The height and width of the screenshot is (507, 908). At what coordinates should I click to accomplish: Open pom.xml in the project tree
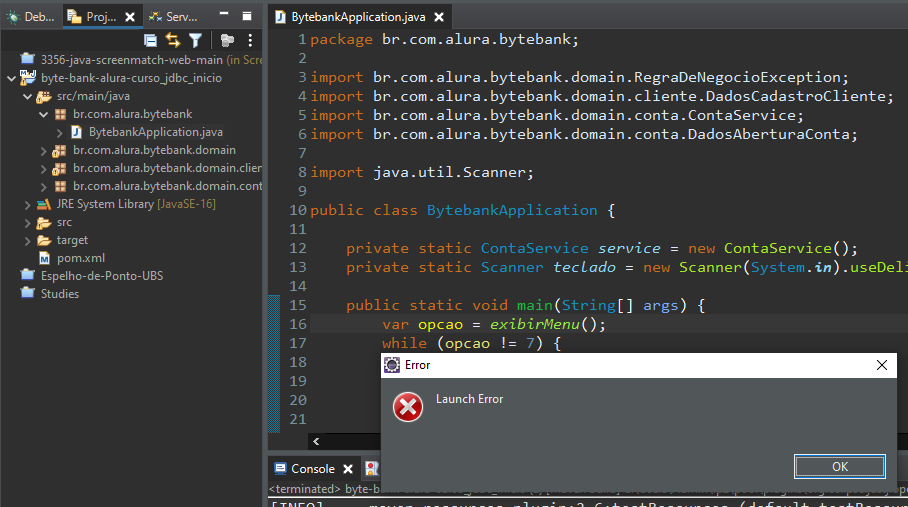pyautogui.click(x=80, y=258)
